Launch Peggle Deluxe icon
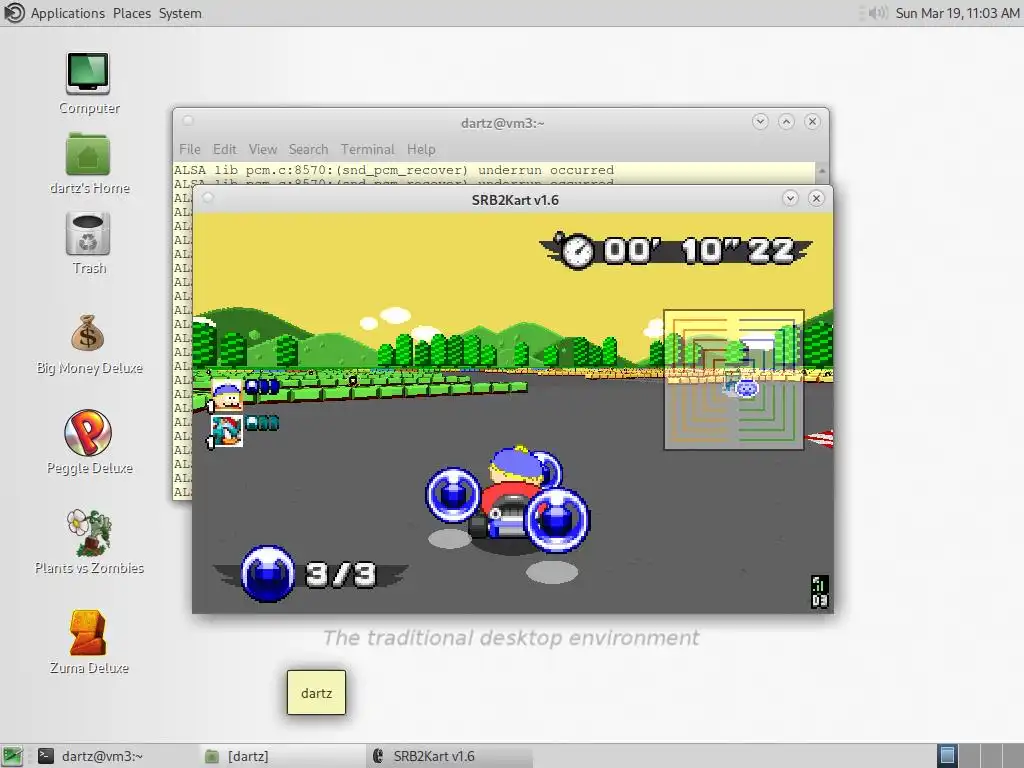This screenshot has height=768, width=1024. pos(88,433)
